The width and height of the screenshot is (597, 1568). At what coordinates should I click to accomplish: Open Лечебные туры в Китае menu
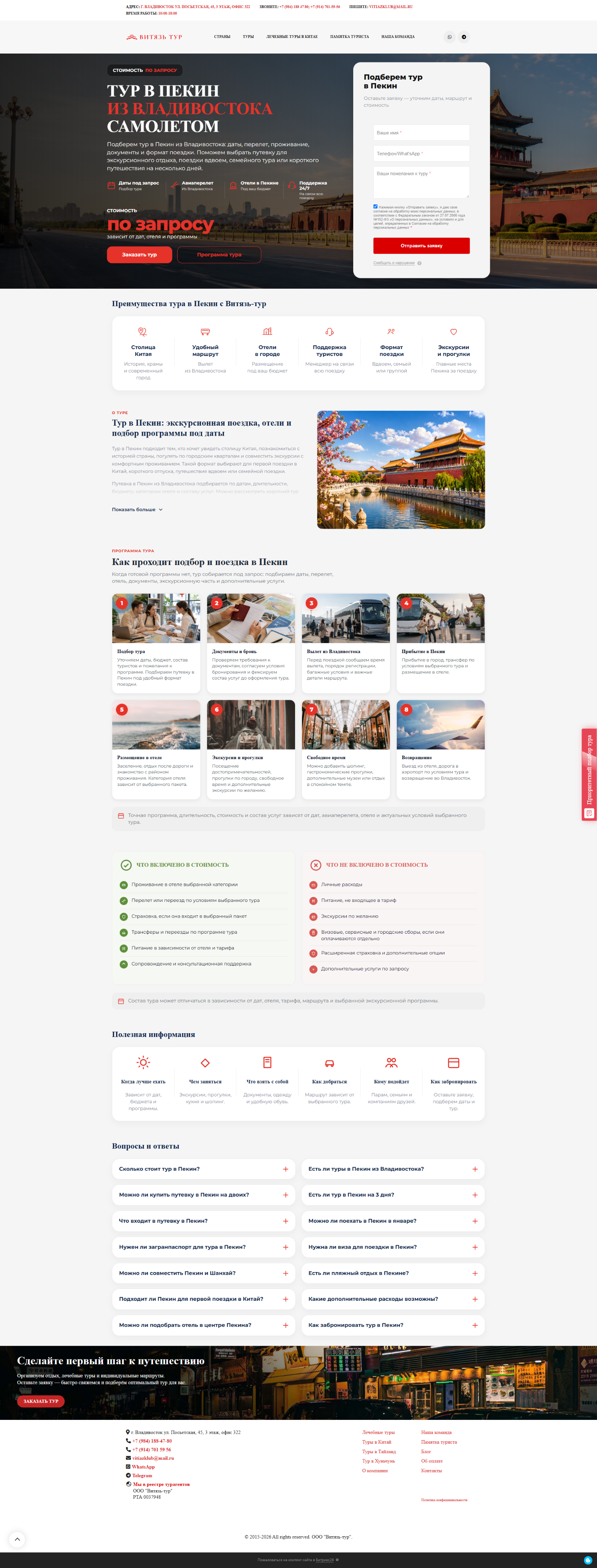pos(292,37)
